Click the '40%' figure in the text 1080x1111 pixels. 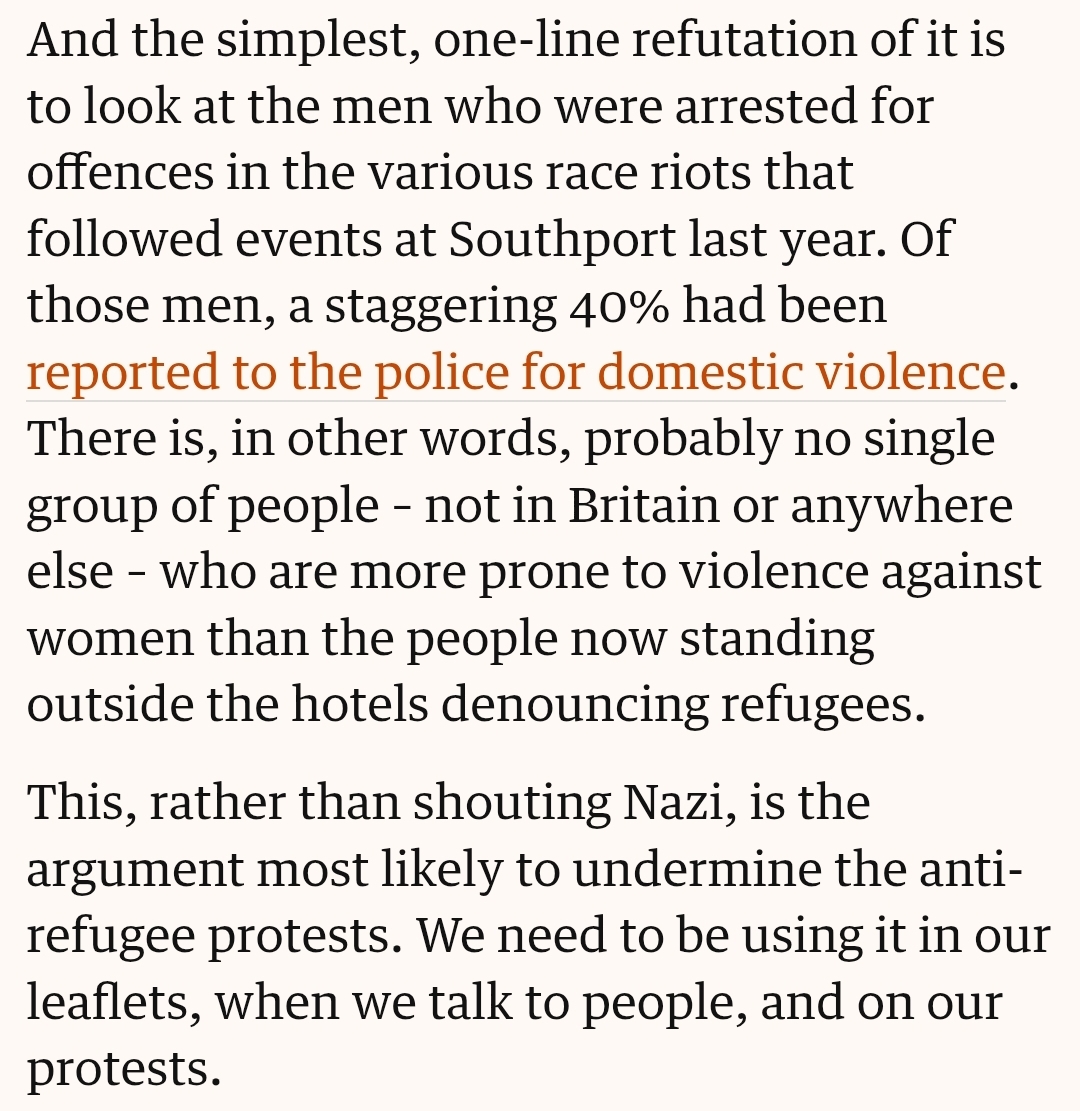click(619, 306)
